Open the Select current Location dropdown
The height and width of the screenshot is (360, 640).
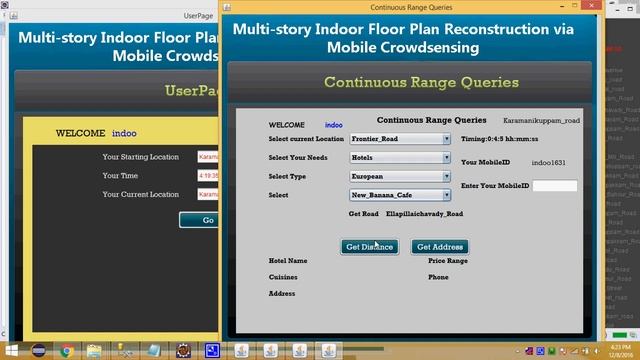pyautogui.click(x=400, y=139)
